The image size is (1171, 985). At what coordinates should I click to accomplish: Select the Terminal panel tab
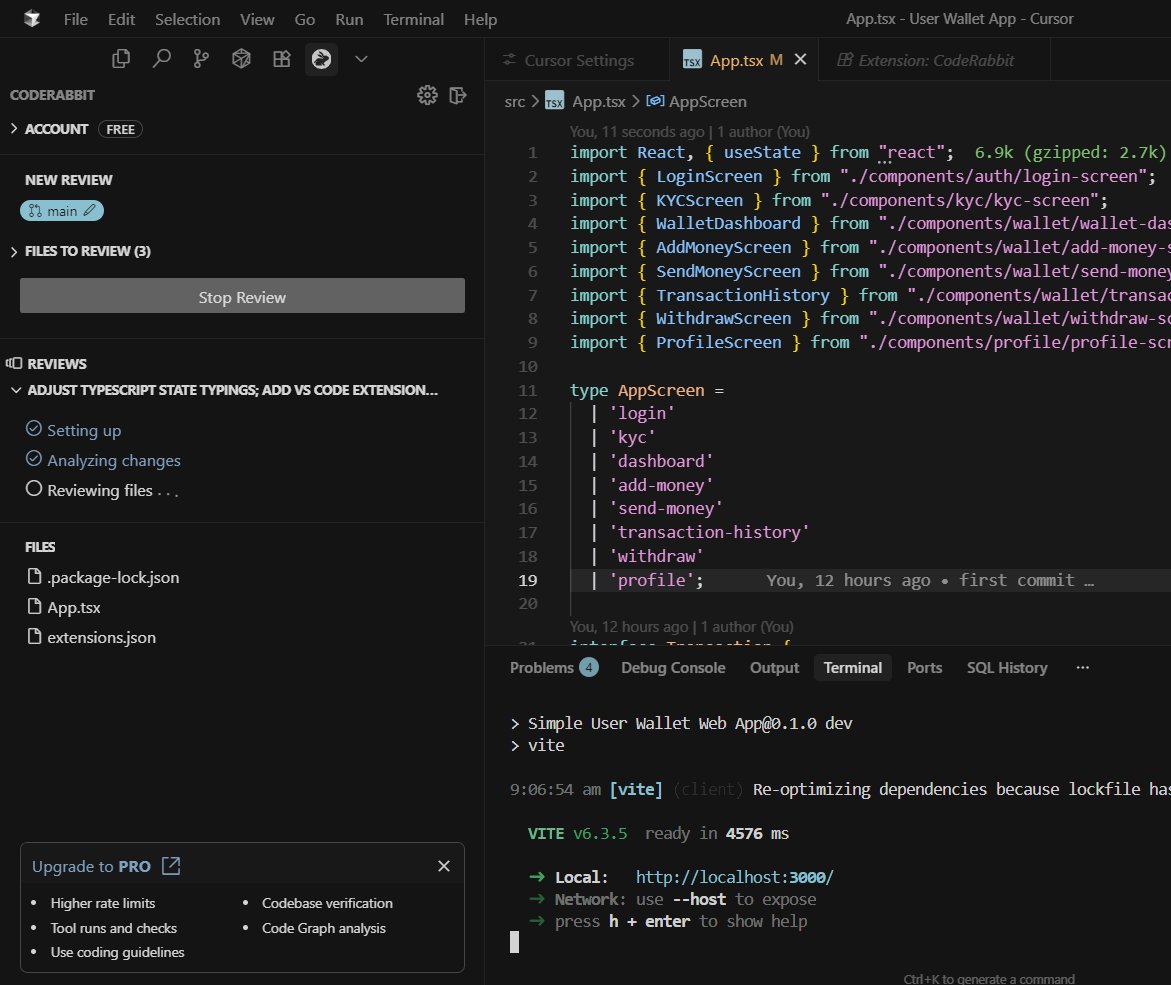point(853,668)
